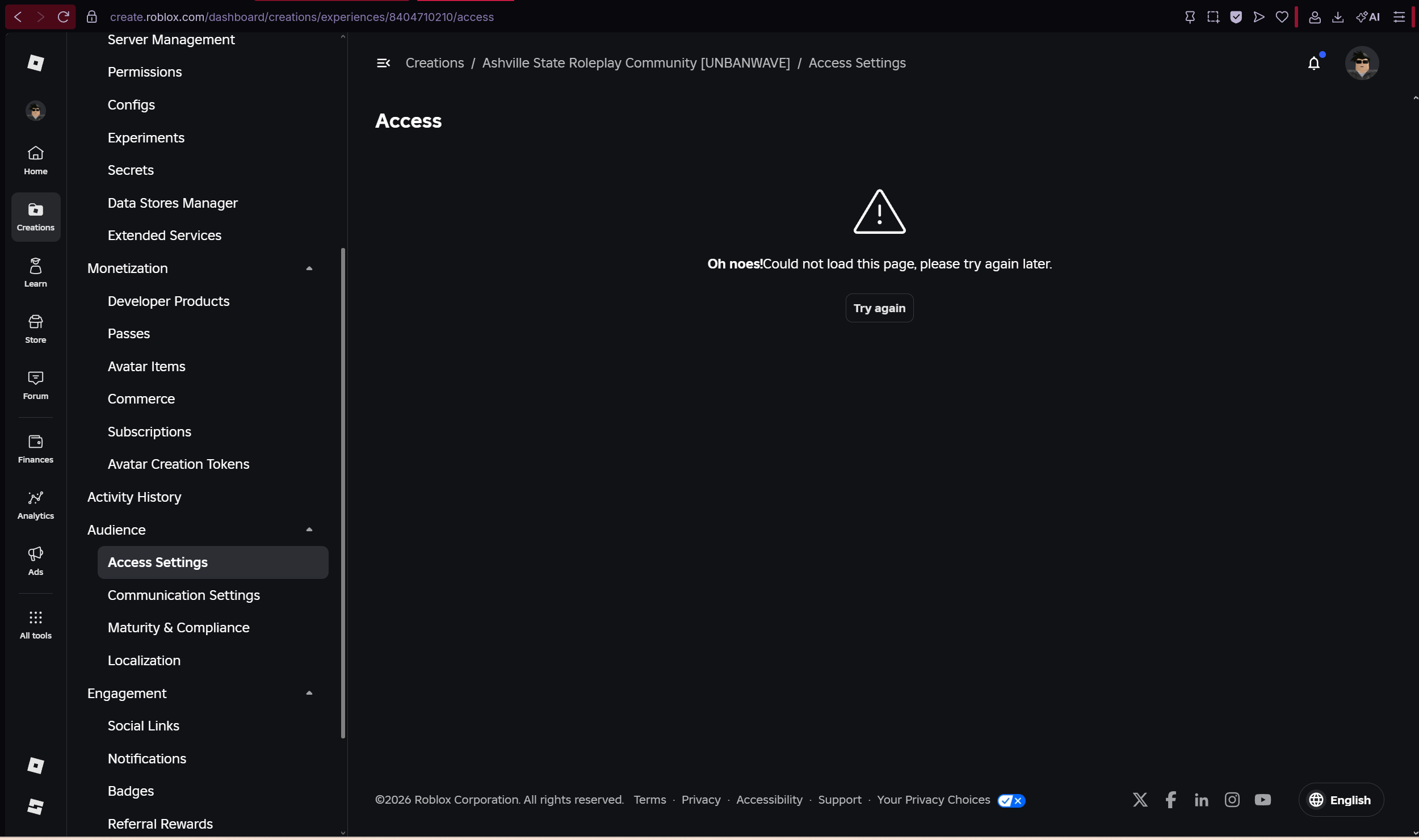Viewport: 1419px width, 840px height.
Task: Collapse the Engagement section
Action: click(309, 692)
